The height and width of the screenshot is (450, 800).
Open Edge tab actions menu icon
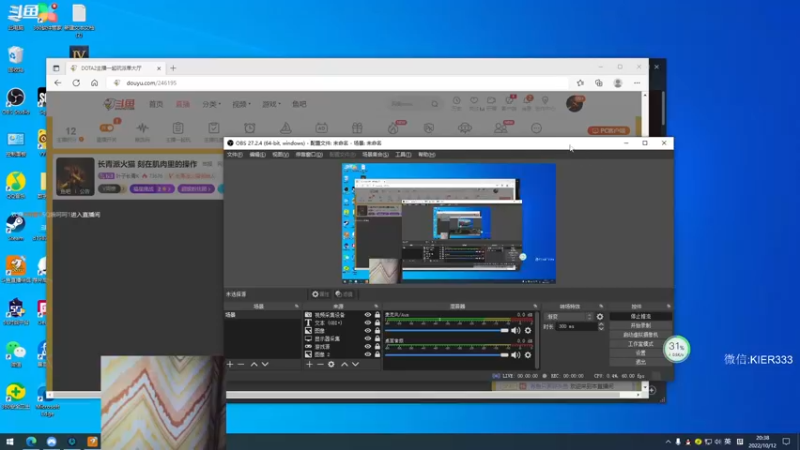(x=56, y=68)
